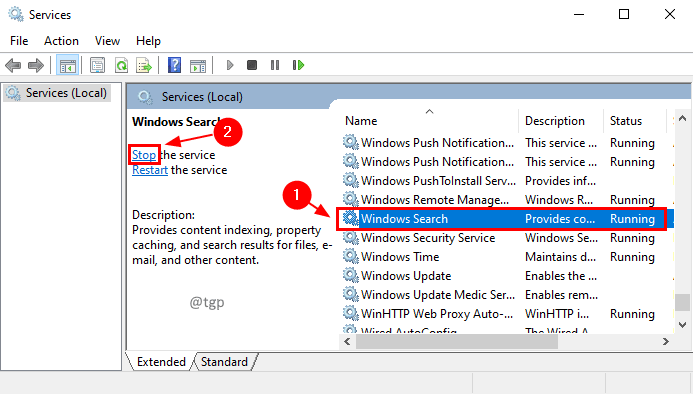Select the Windows Search service name
The width and height of the screenshot is (693, 394).
click(x=404, y=218)
